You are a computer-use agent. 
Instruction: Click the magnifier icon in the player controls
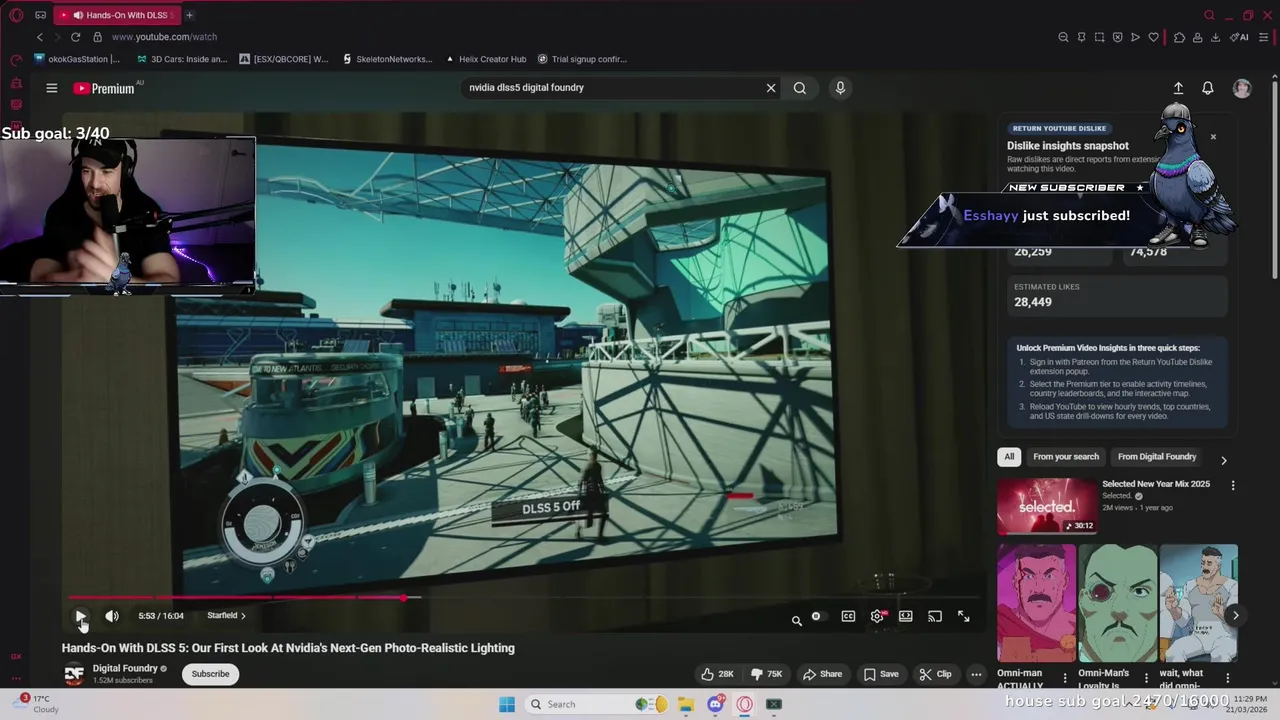coord(797,620)
